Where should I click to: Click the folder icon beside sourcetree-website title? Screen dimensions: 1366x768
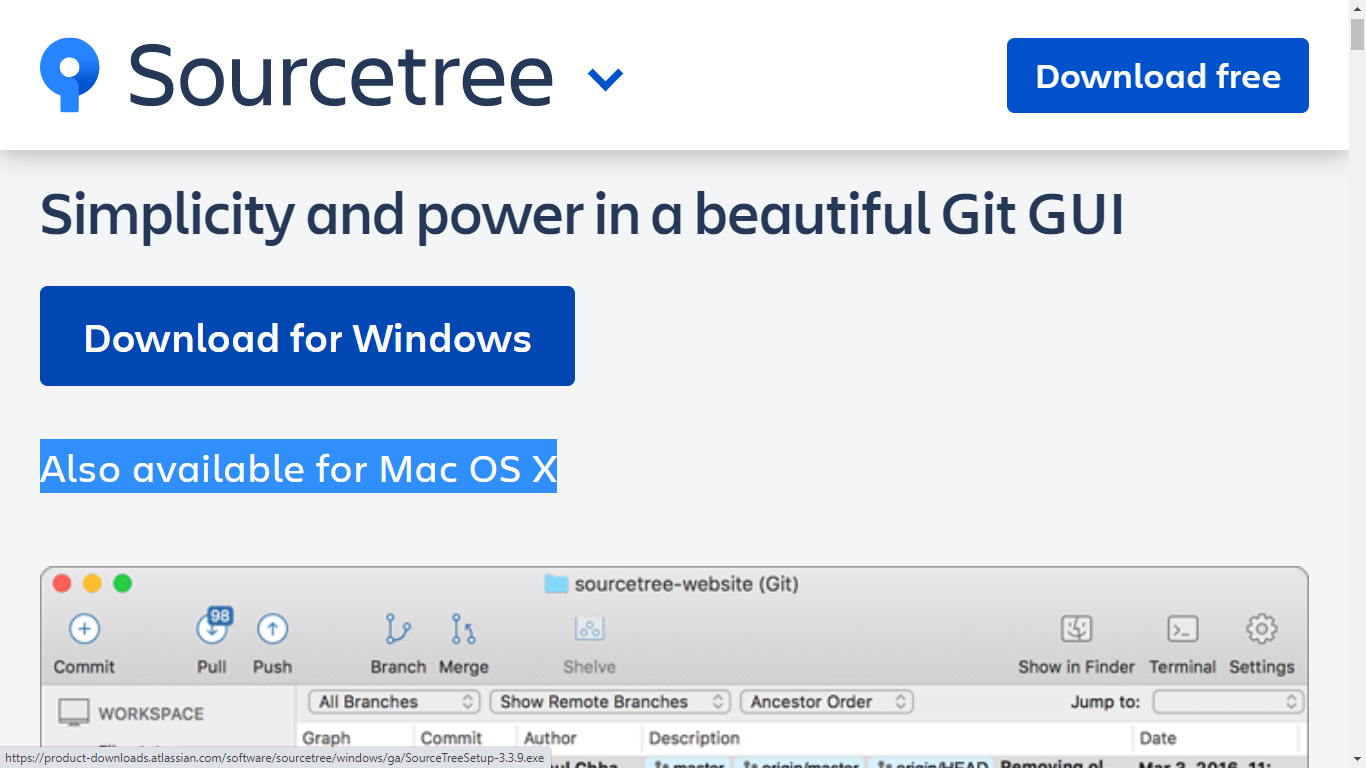click(x=556, y=583)
